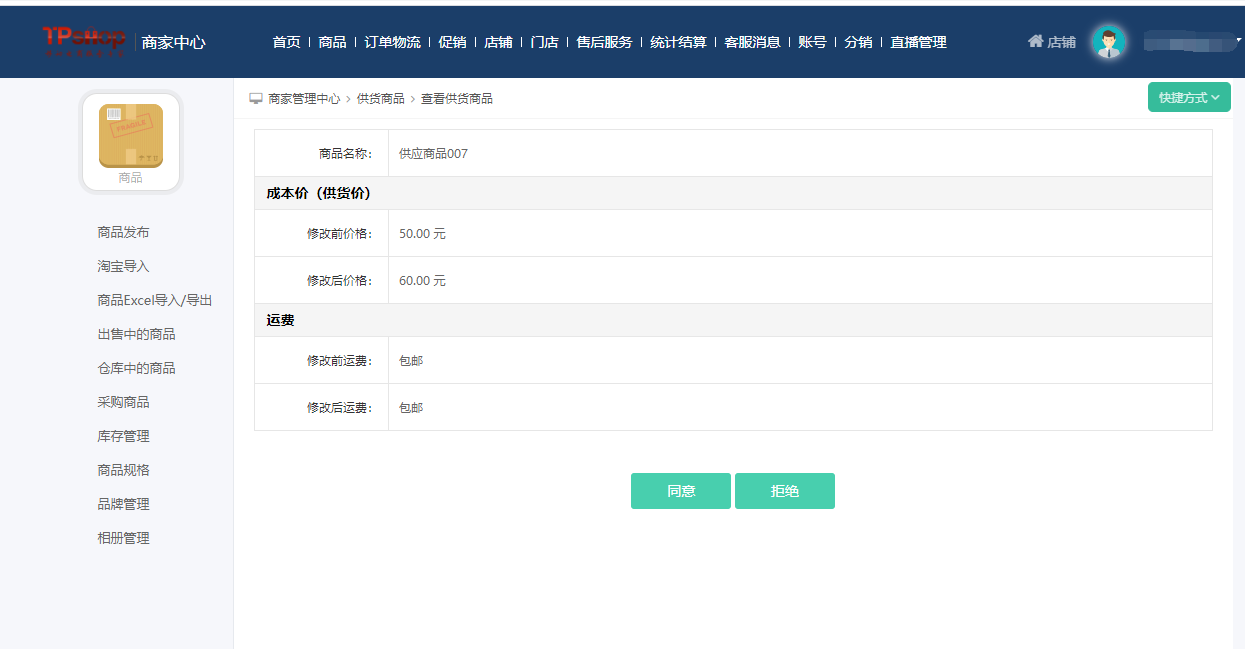Open the account dropdown arrow
This screenshot has height=649, width=1245.
tap(1238, 40)
